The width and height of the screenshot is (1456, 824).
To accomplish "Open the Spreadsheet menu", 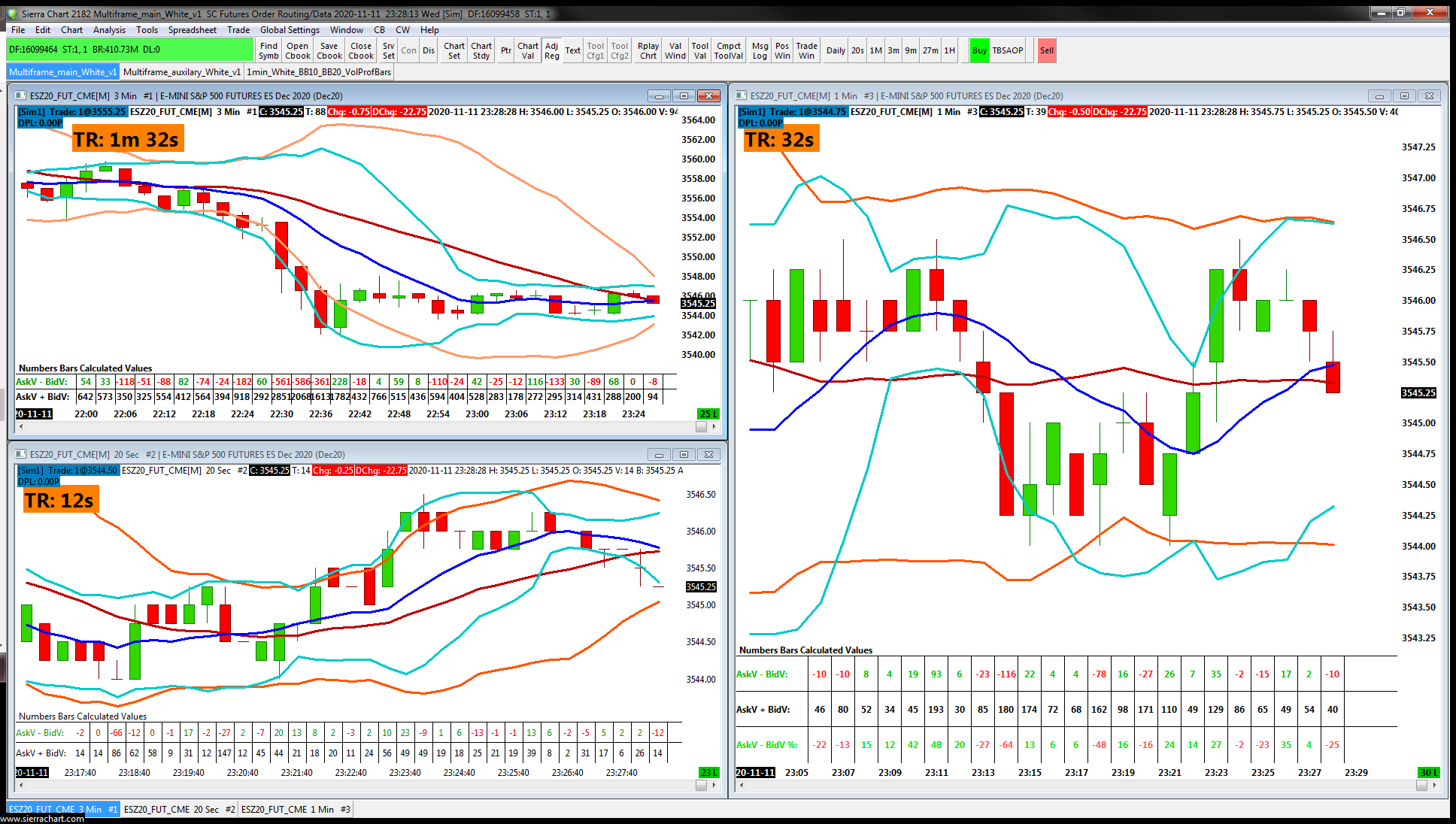I will point(192,30).
